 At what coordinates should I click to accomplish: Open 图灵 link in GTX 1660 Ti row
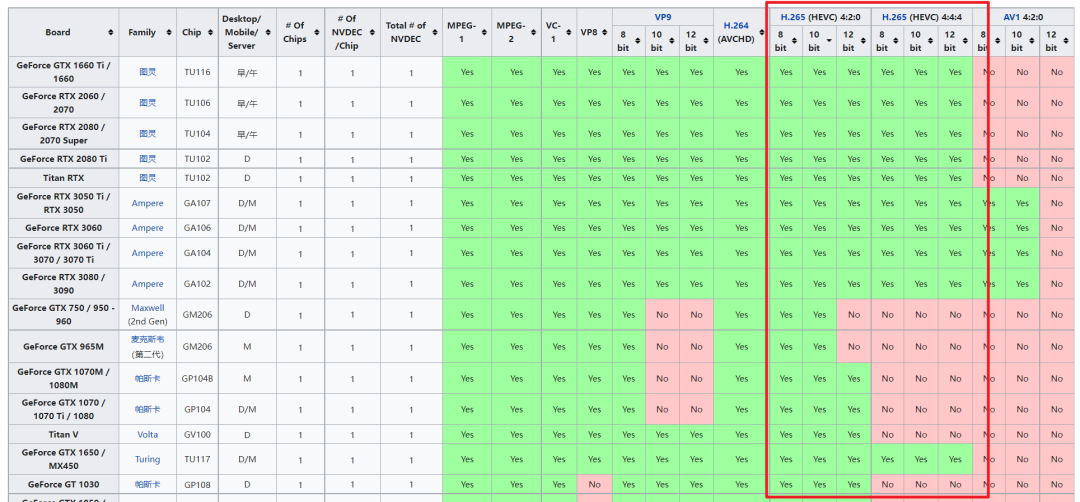click(147, 72)
